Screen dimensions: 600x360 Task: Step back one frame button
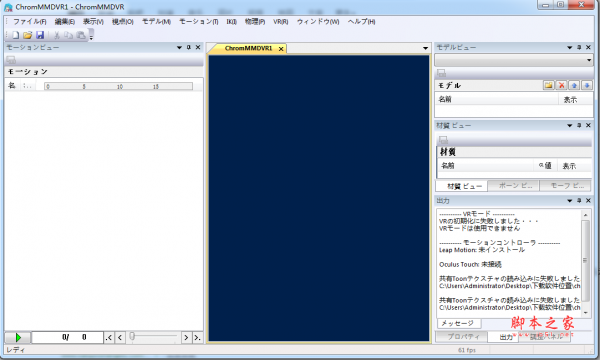tap(120, 337)
